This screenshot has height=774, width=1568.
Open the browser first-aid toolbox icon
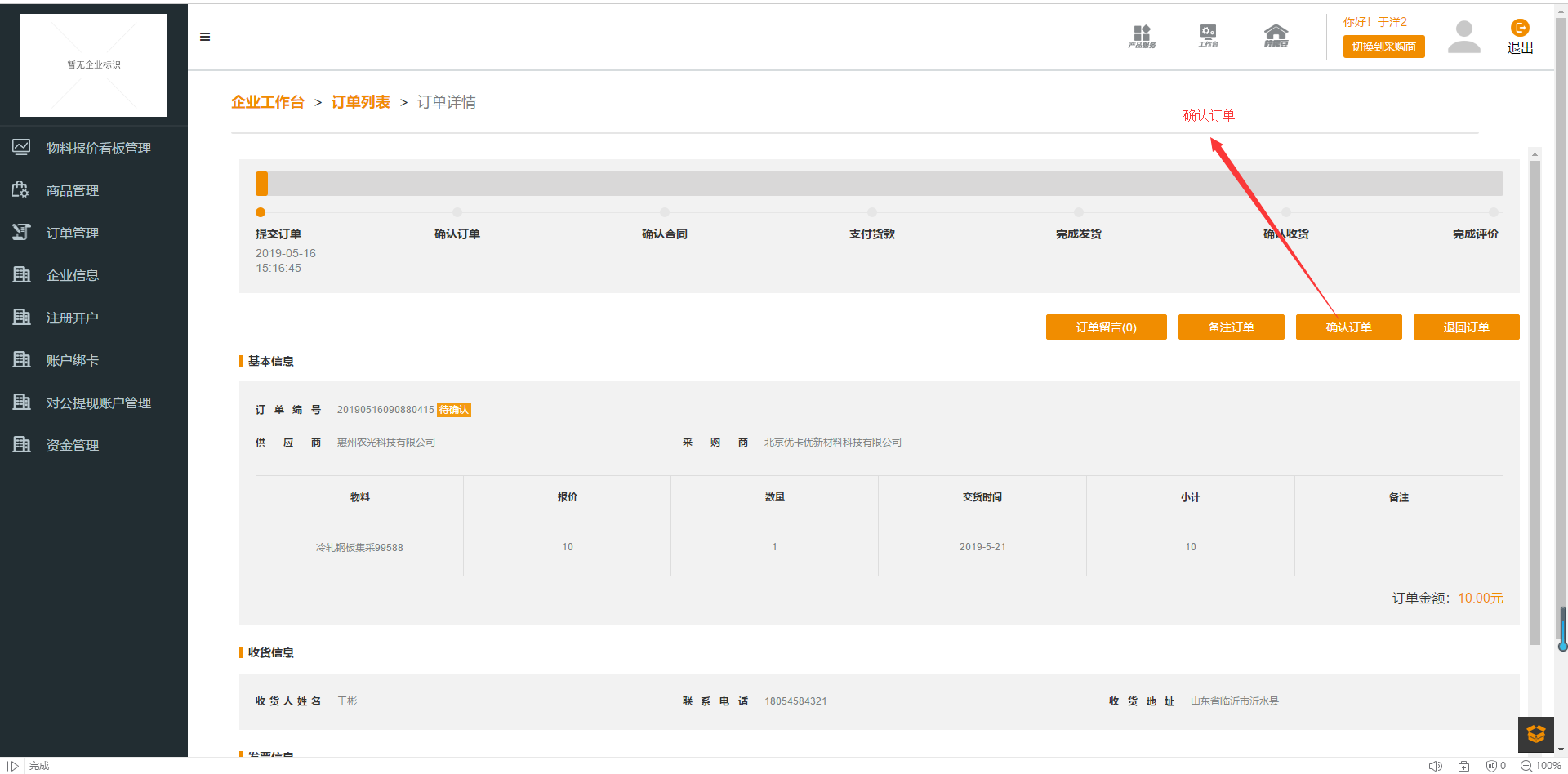(x=1463, y=766)
